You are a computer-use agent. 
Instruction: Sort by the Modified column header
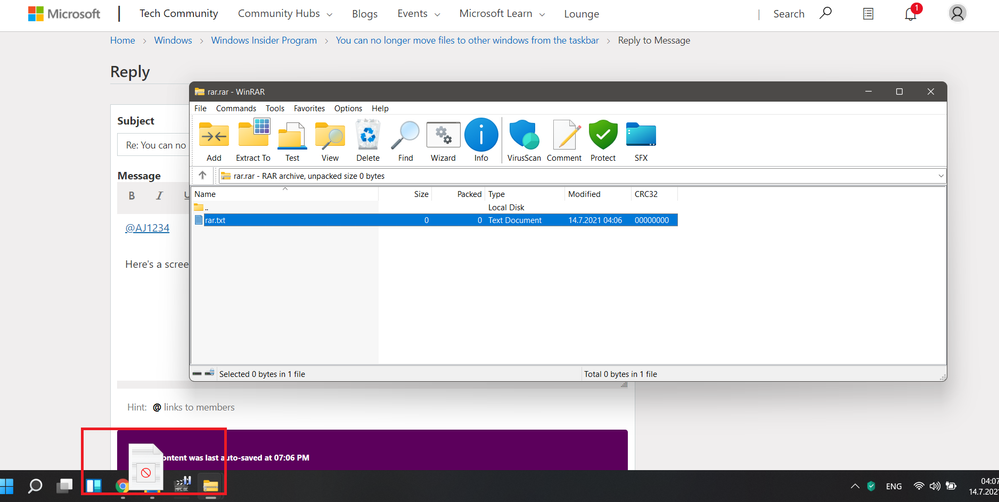pos(598,194)
